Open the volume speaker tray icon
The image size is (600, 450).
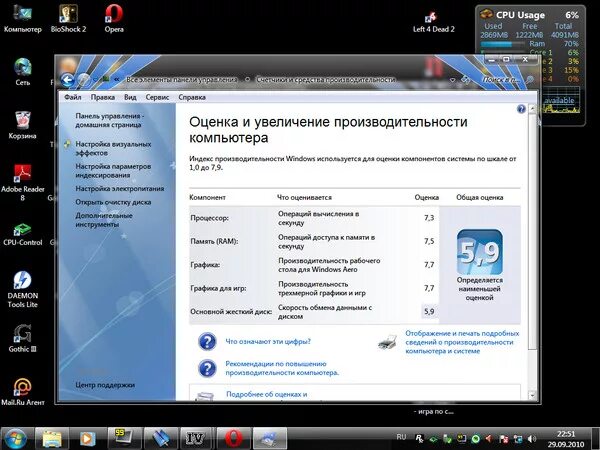click(x=532, y=439)
